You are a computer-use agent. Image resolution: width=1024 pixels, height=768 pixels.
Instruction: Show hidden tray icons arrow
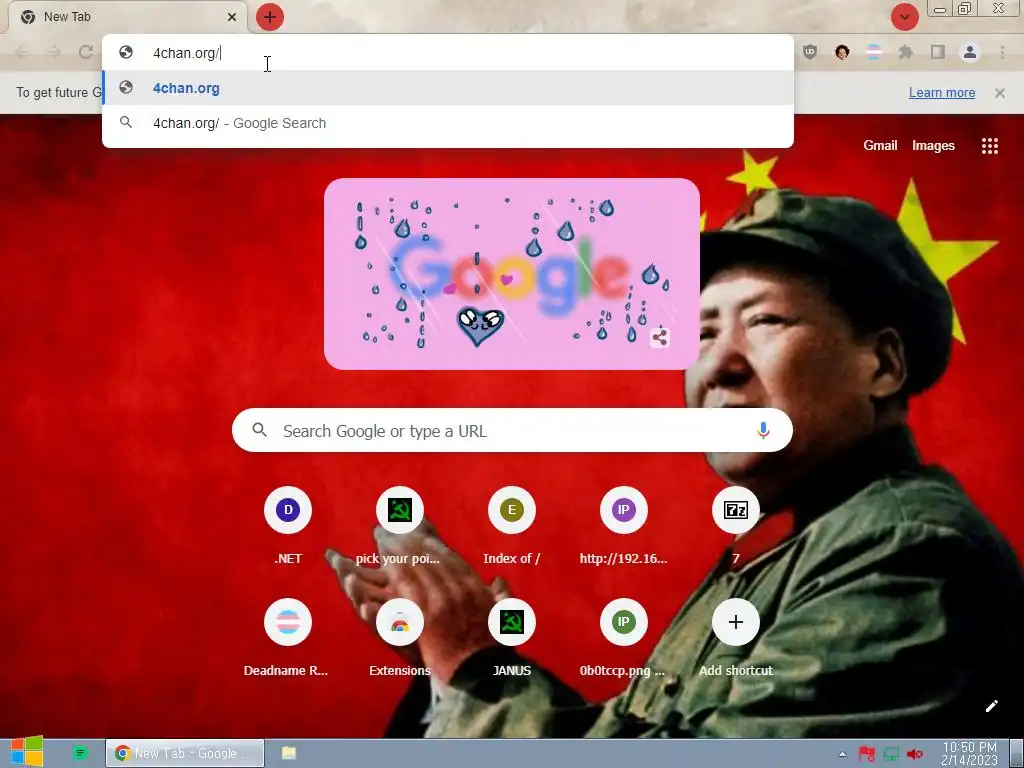pyautogui.click(x=842, y=754)
